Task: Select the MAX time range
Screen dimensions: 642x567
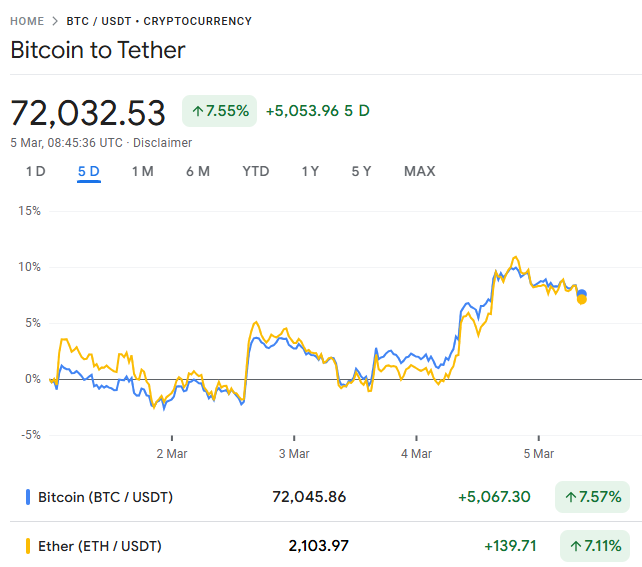Action: click(x=420, y=171)
